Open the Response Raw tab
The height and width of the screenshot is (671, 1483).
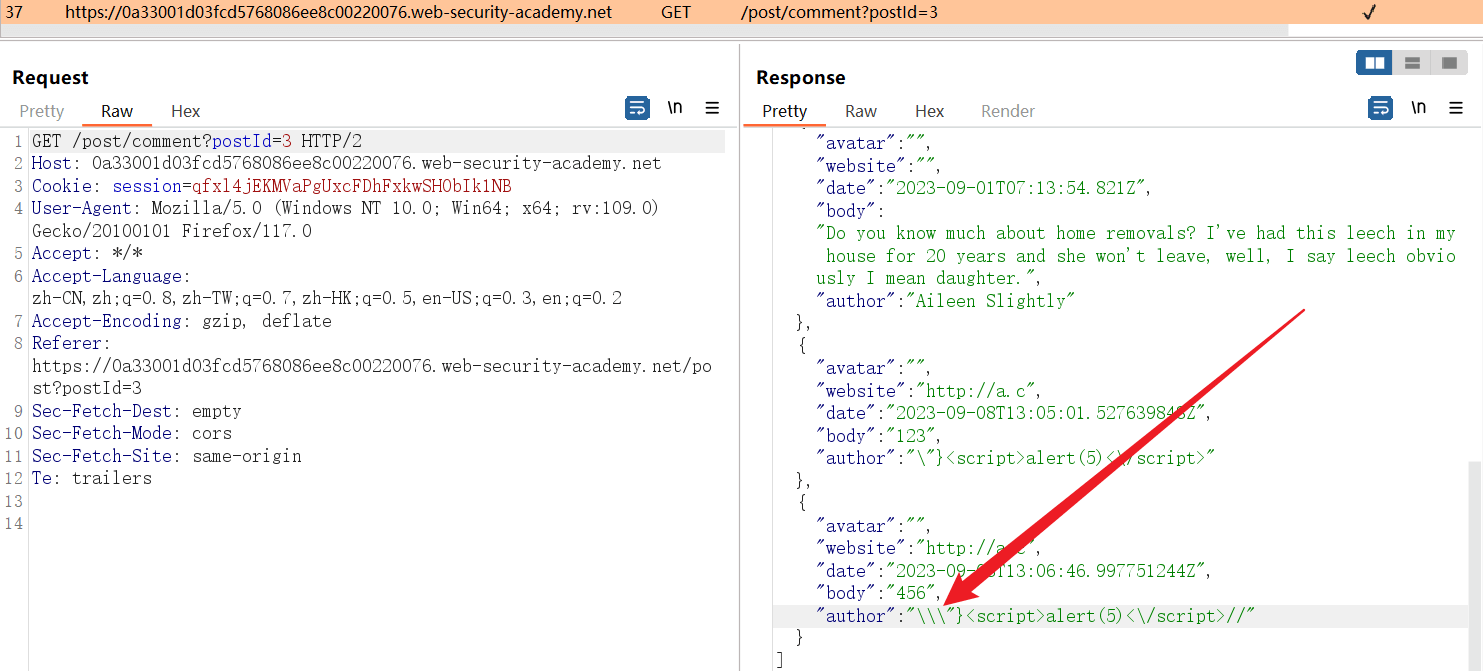(860, 111)
